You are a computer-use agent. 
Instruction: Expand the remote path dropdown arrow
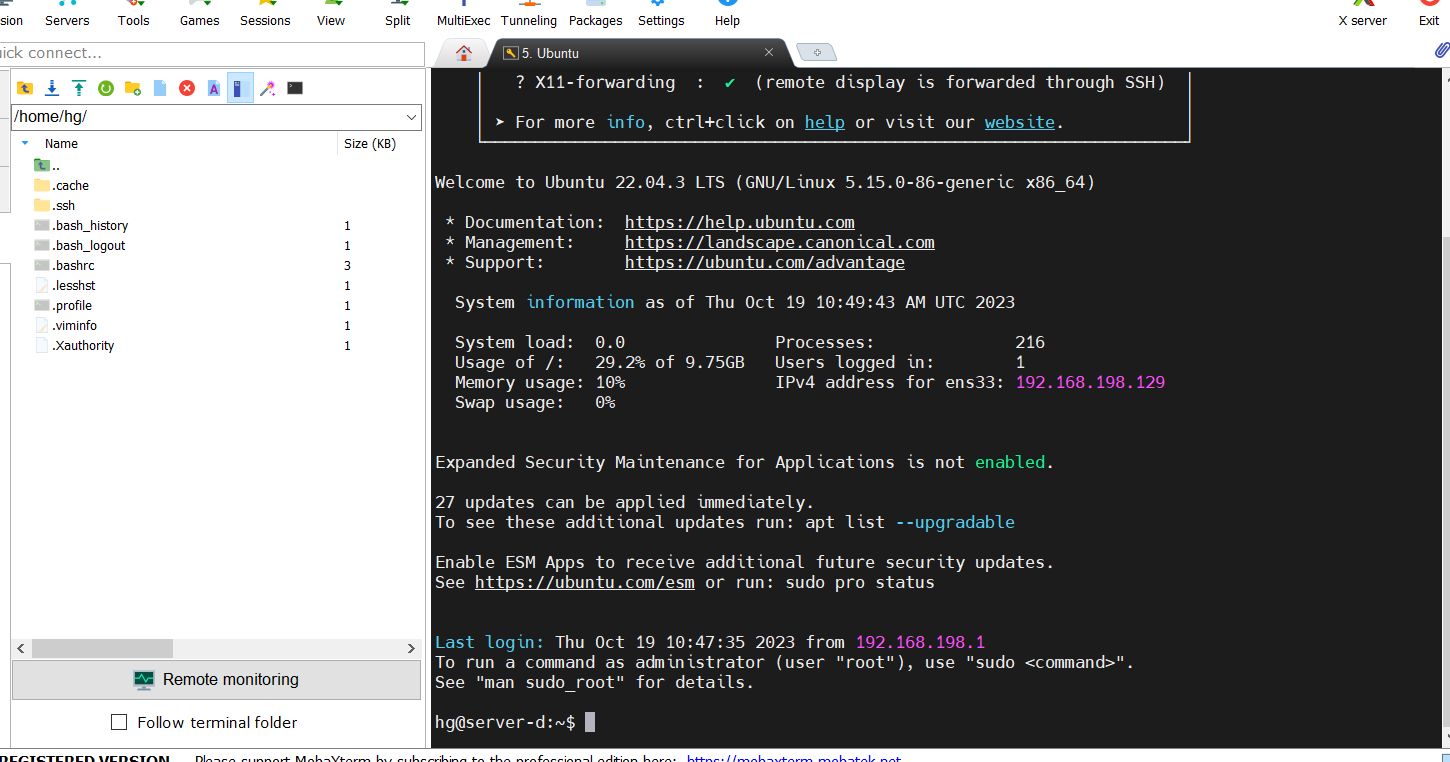pyautogui.click(x=411, y=117)
